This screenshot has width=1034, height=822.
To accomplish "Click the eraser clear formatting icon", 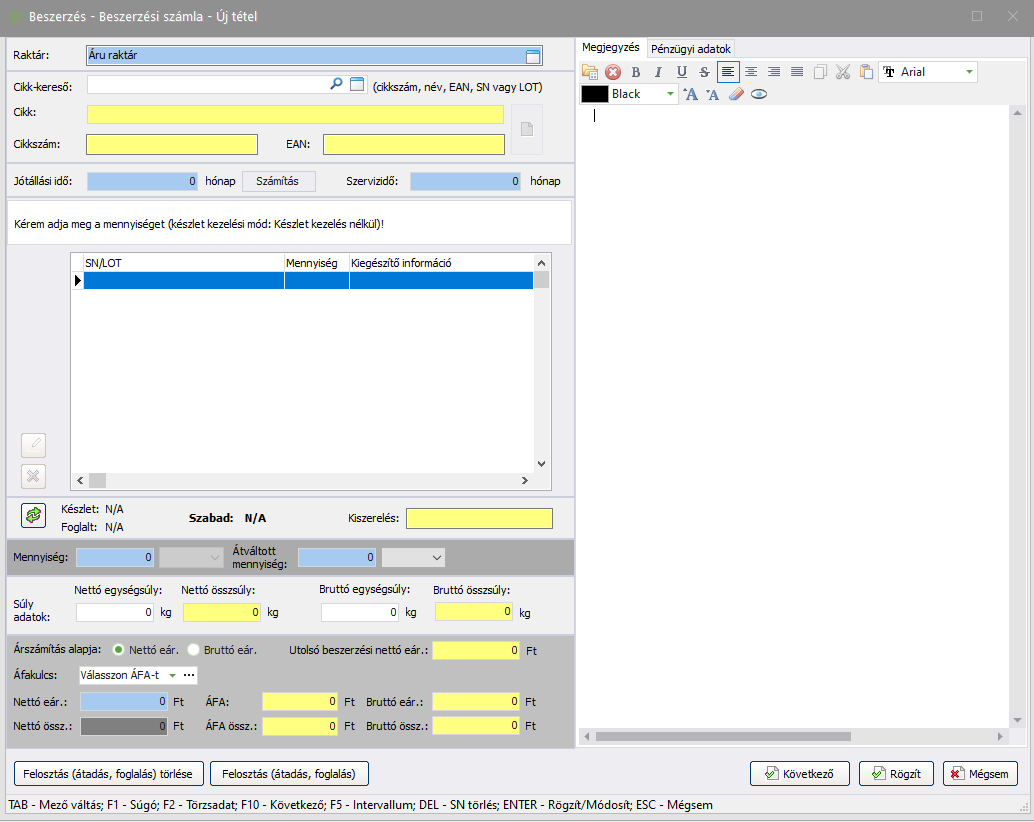I will pos(736,94).
